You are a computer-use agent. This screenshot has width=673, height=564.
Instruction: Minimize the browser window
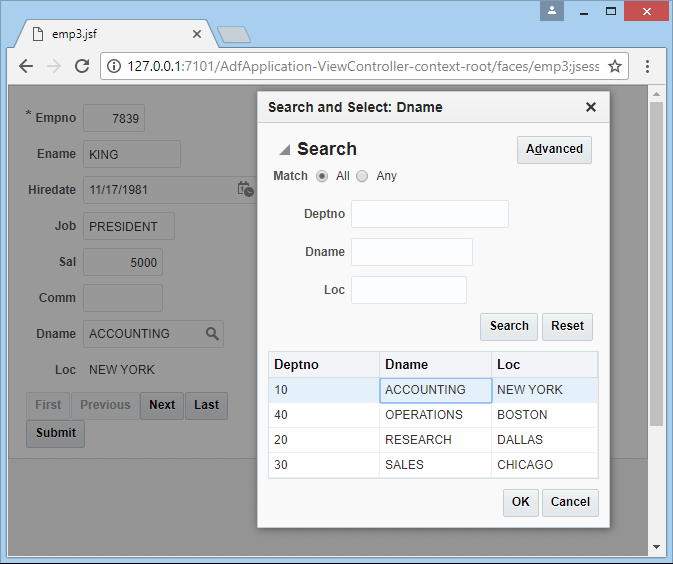(x=584, y=12)
